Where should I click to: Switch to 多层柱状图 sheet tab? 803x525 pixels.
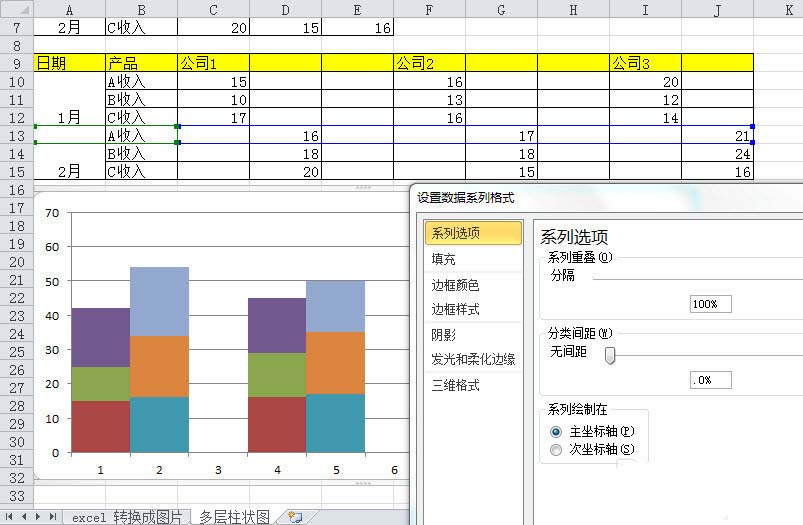coord(235,517)
